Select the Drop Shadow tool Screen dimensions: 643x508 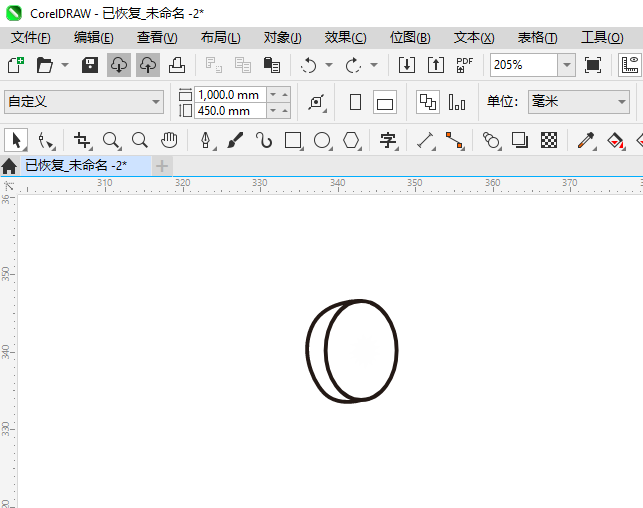click(520, 141)
